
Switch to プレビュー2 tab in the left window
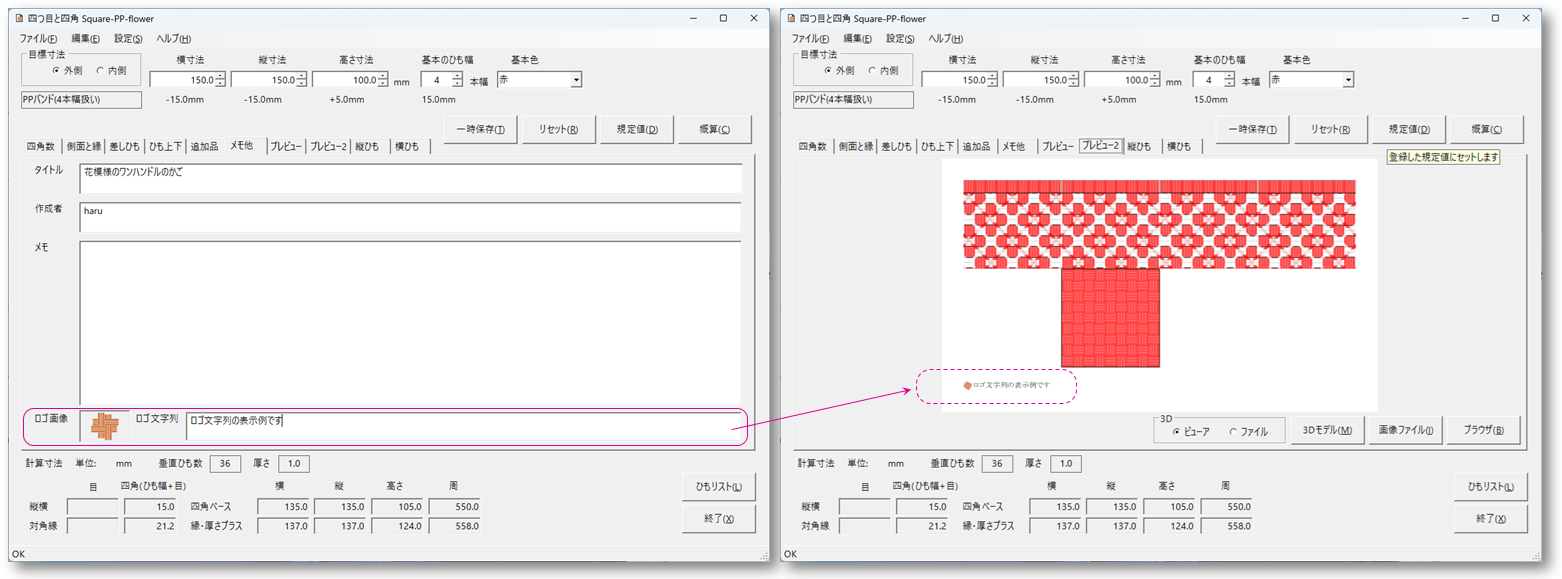pyautogui.click(x=328, y=146)
